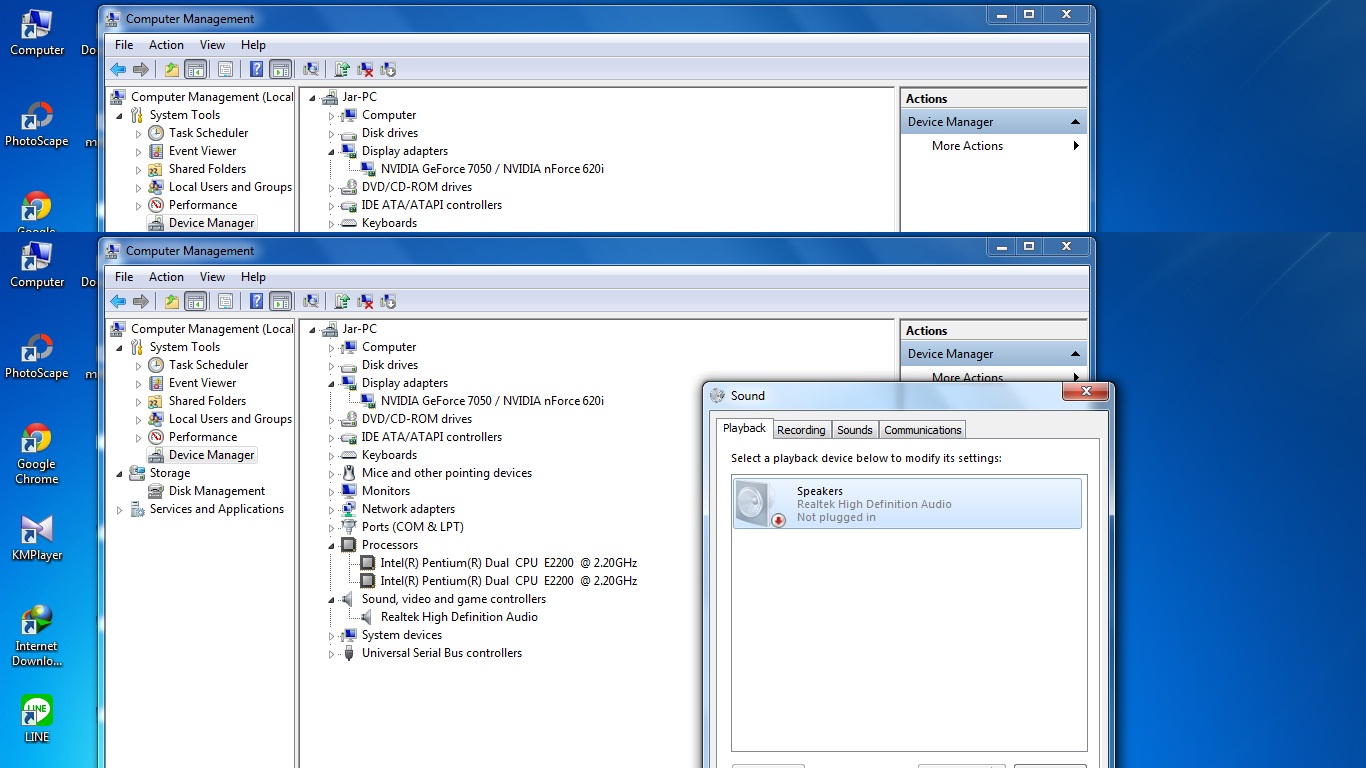Click Uninstall red-X icon in lower toolbar
Image resolution: width=1366 pixels, height=768 pixels.
tap(366, 301)
